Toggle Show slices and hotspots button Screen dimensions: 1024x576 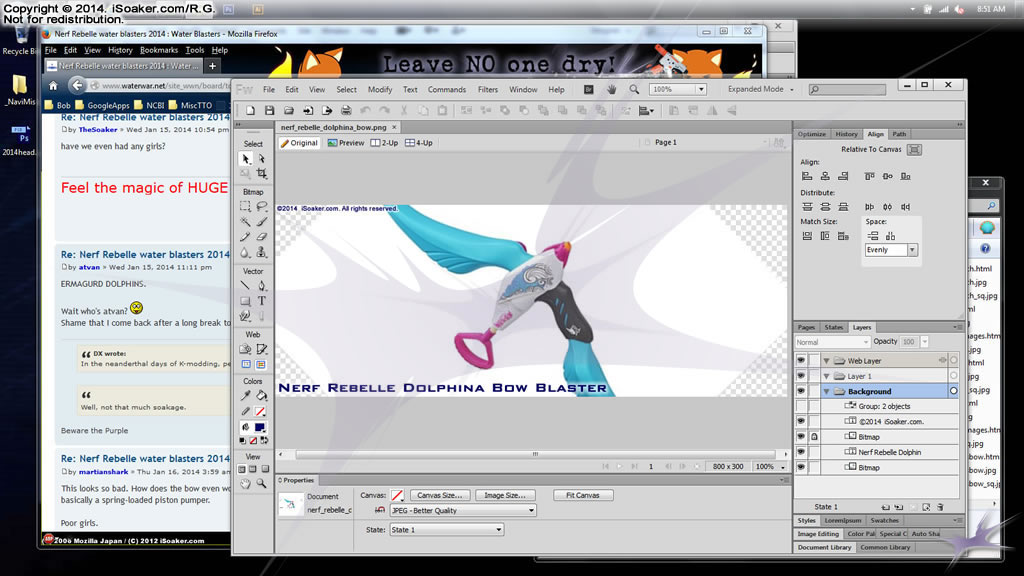coord(261,364)
